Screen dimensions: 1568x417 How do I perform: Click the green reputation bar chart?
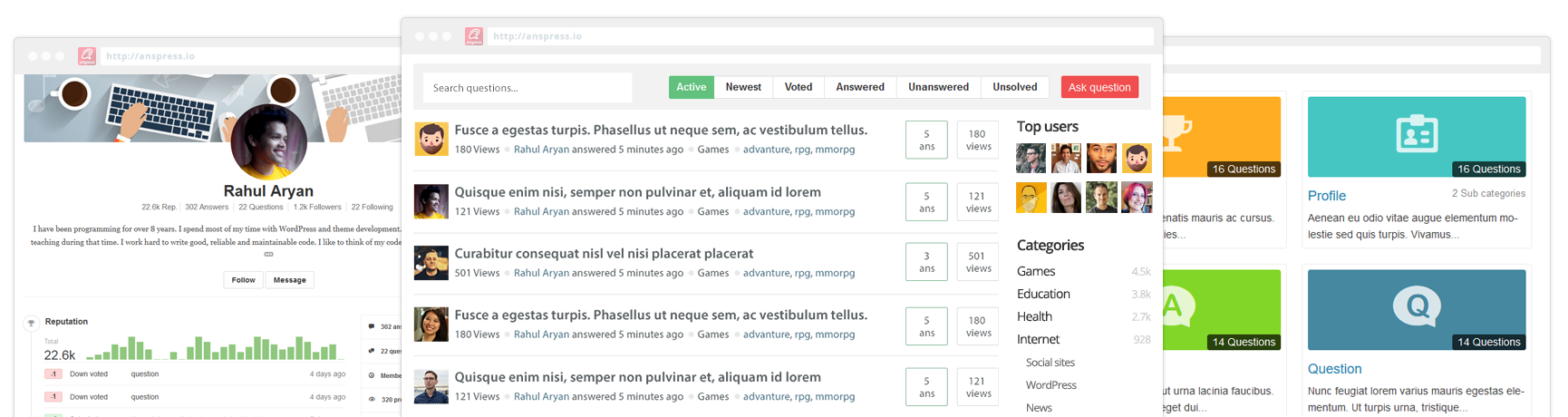click(218, 347)
